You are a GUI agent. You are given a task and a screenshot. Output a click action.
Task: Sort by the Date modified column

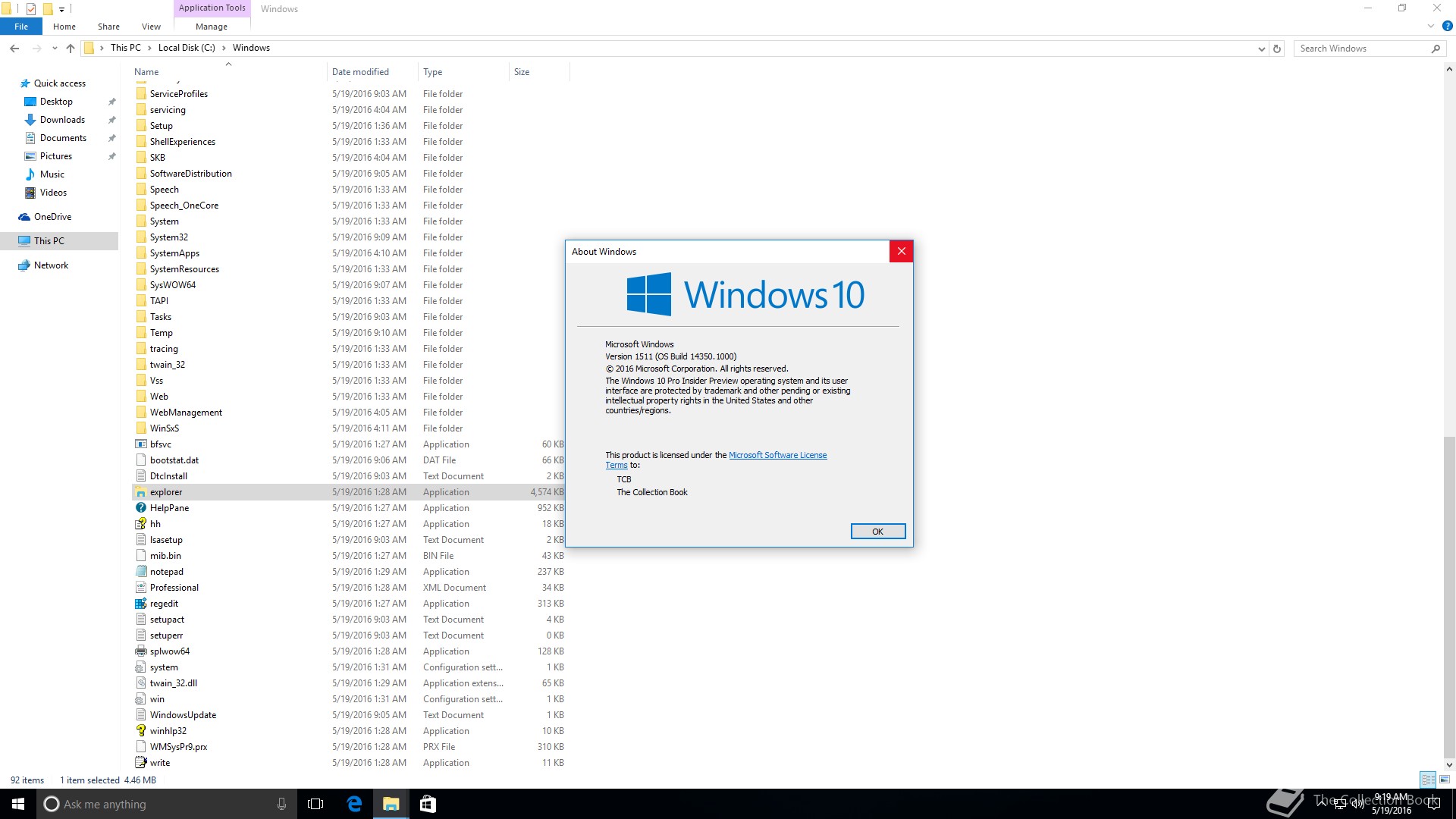pyautogui.click(x=372, y=72)
